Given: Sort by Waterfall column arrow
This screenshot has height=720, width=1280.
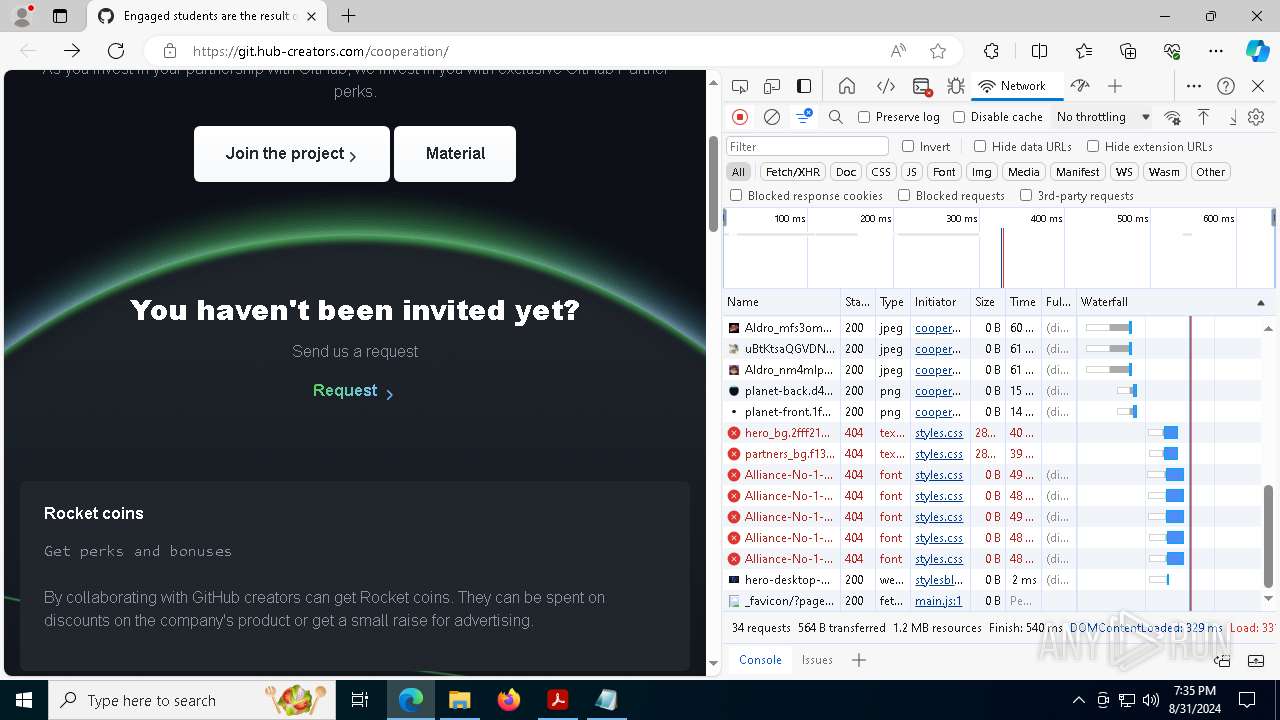Looking at the screenshot, I should [1261, 302].
